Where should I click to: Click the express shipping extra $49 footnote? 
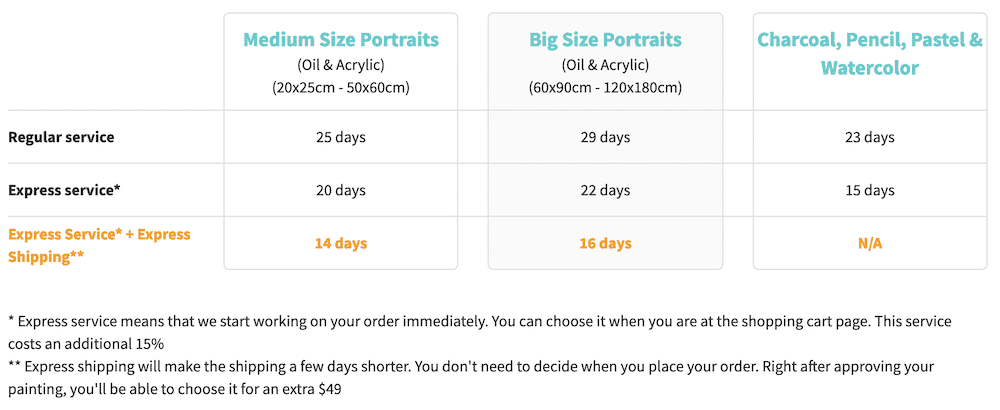tap(471, 377)
